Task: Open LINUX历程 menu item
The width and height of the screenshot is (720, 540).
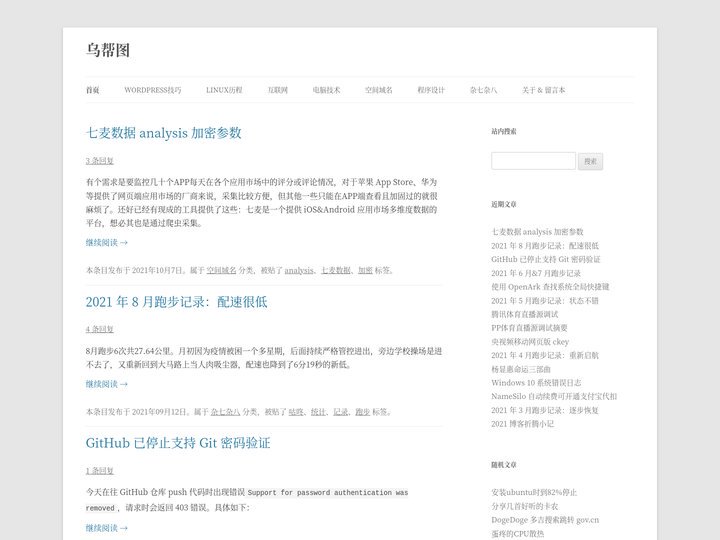Action: point(224,90)
